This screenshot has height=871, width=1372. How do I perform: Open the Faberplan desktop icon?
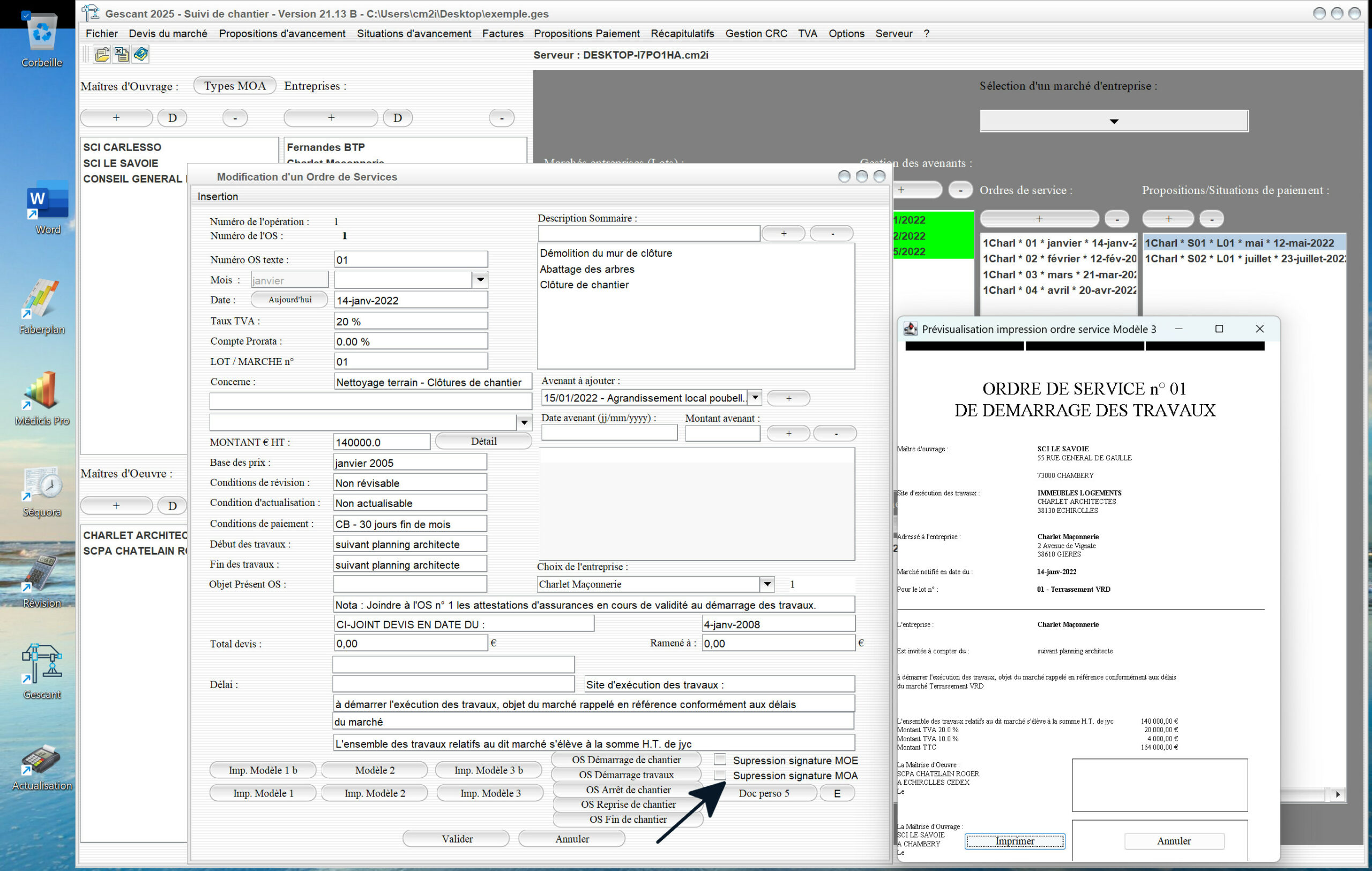42,300
